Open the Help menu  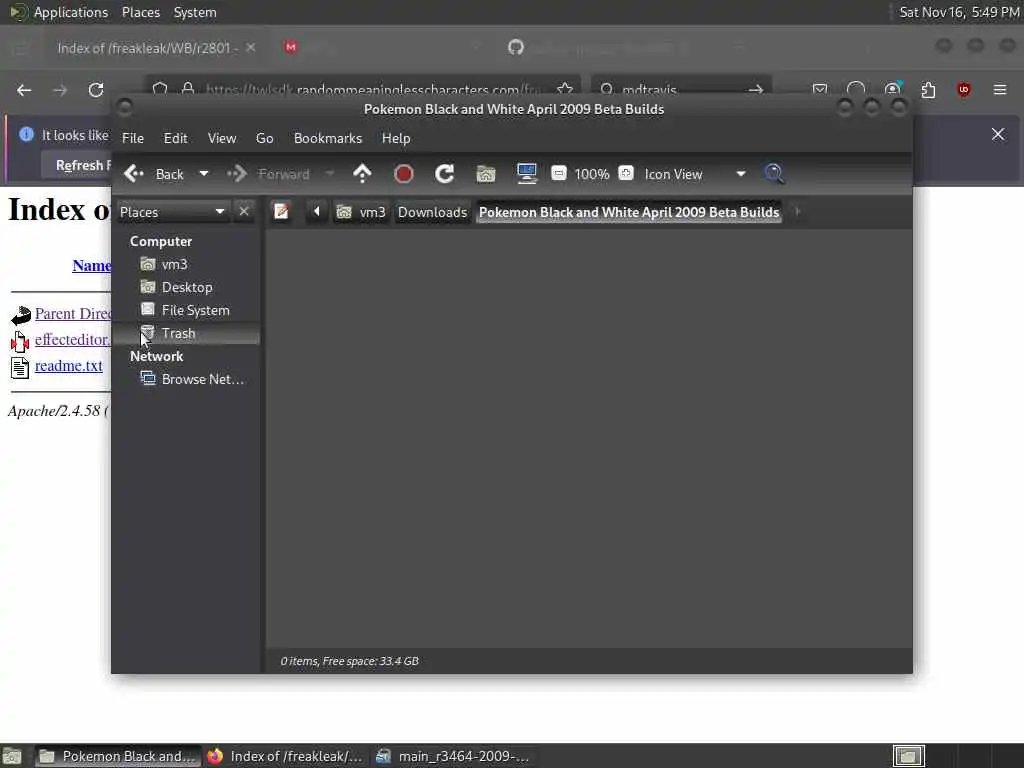click(x=396, y=138)
